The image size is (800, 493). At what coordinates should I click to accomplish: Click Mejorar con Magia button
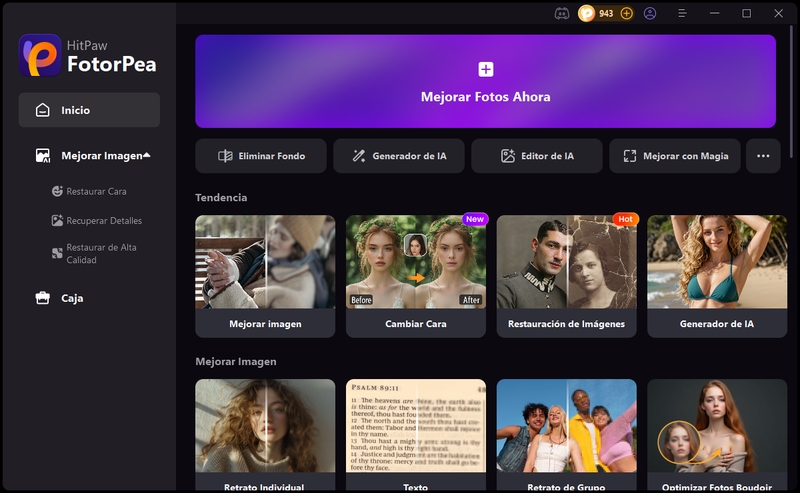click(675, 156)
